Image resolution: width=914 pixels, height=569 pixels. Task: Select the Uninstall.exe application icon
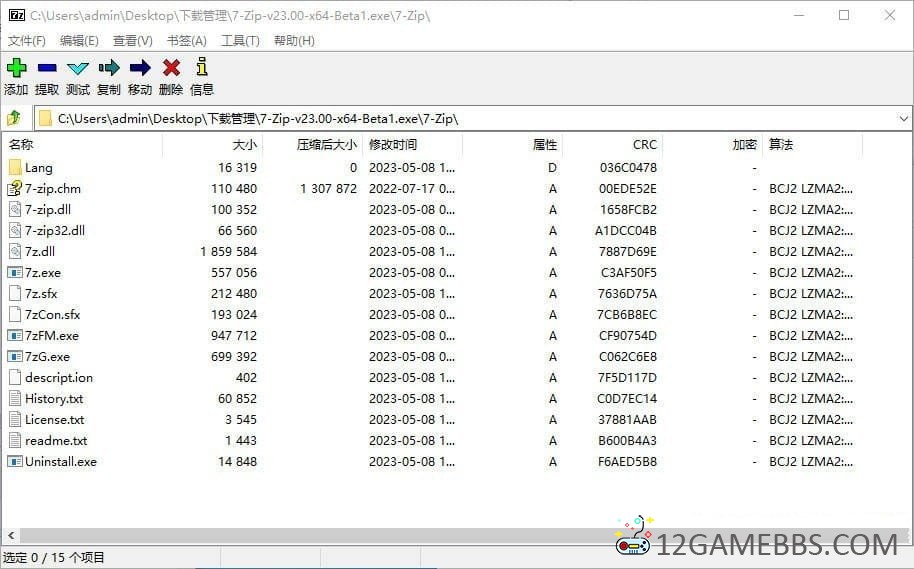click(15, 461)
